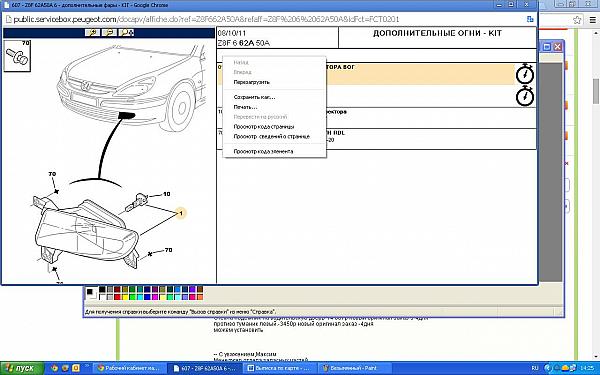Pick the yellow swatch in Paint palette
The width and height of the screenshot is (600, 375).
pos(125,297)
